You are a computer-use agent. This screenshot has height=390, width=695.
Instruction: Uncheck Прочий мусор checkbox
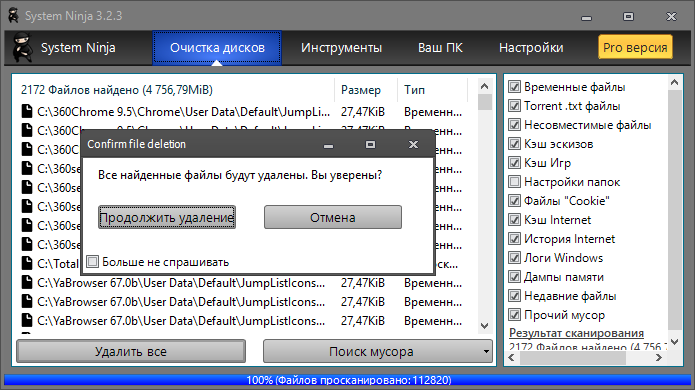[x=514, y=315]
